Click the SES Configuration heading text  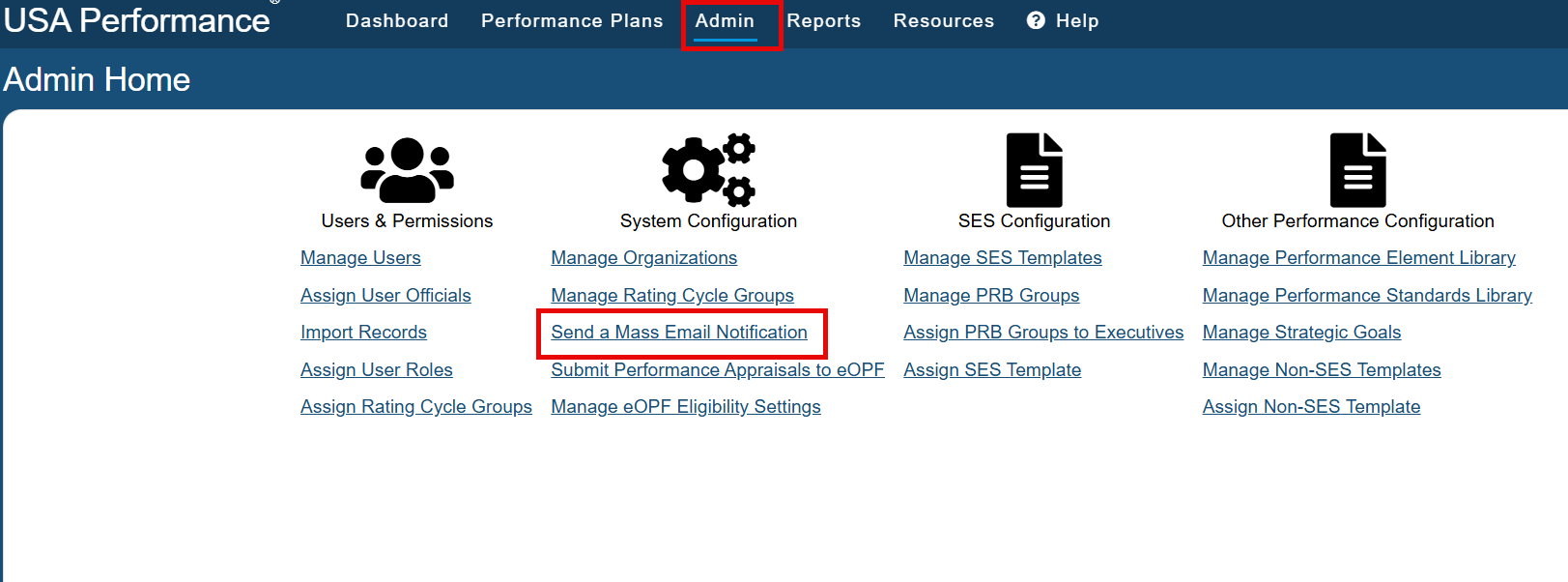click(x=1034, y=221)
